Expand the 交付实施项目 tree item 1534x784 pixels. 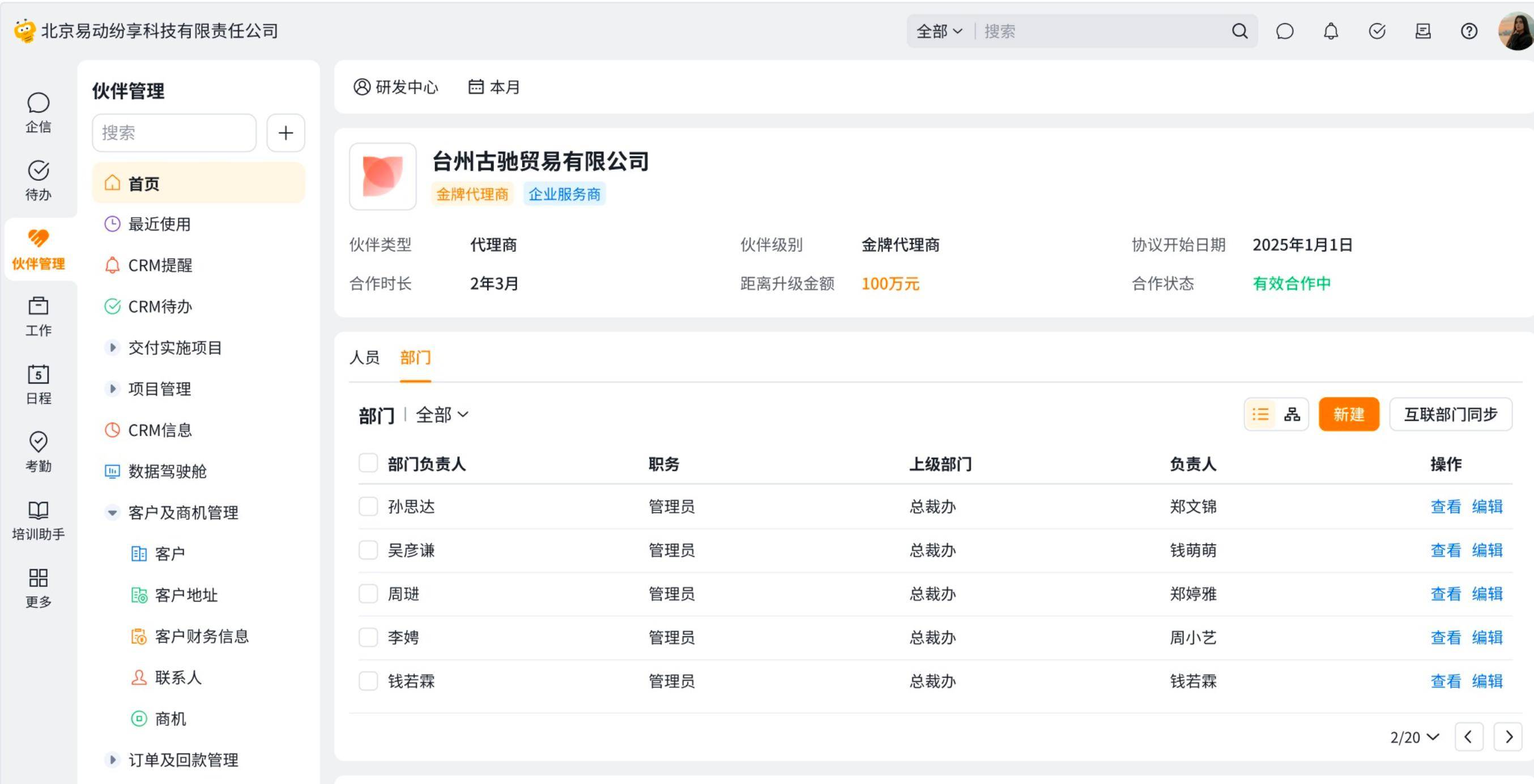click(112, 348)
